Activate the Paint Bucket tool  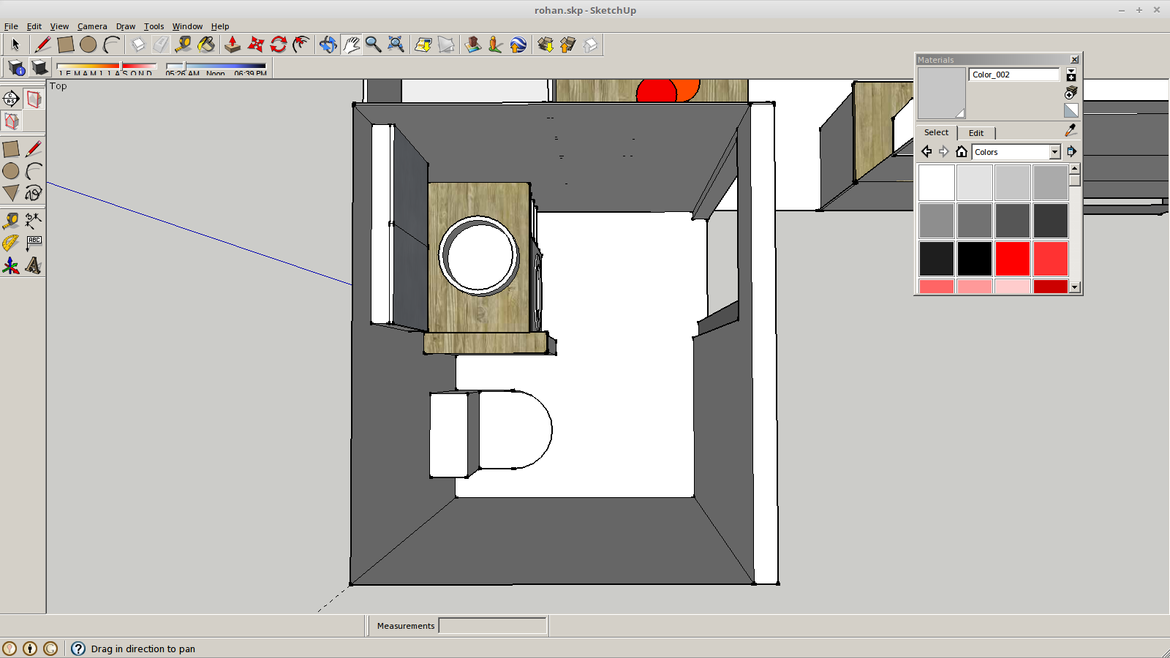206,44
